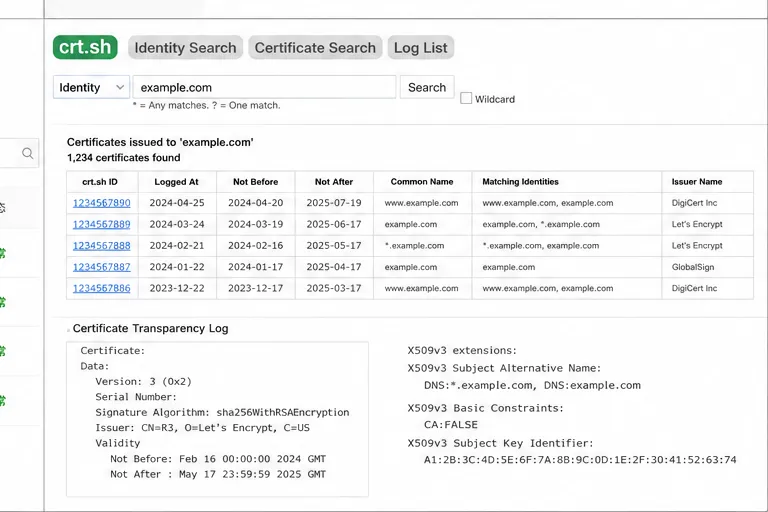Click the Logged At column header
768x512 pixels.
click(x=176, y=182)
